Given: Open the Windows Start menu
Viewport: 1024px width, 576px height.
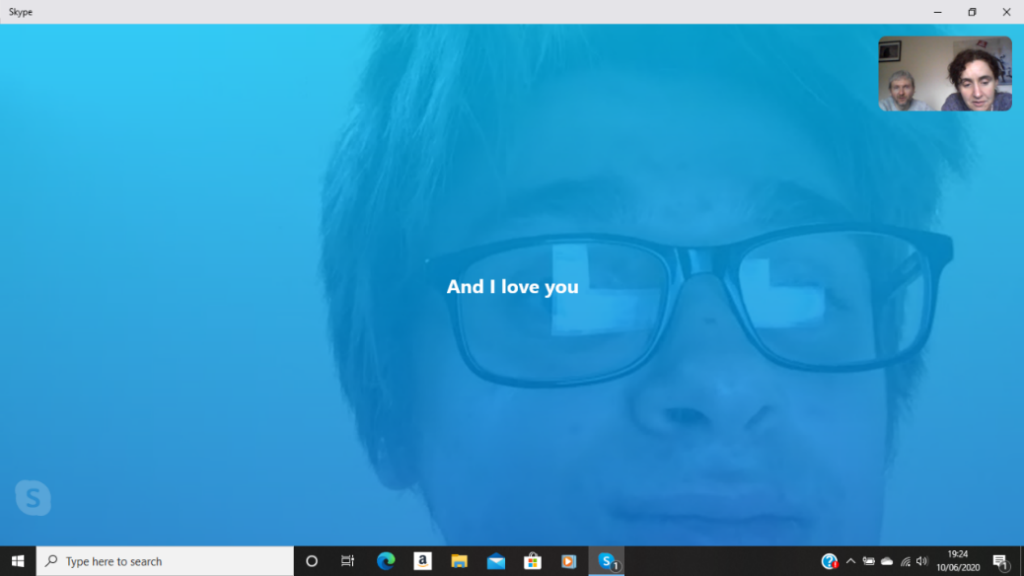Looking at the screenshot, I should point(17,561).
